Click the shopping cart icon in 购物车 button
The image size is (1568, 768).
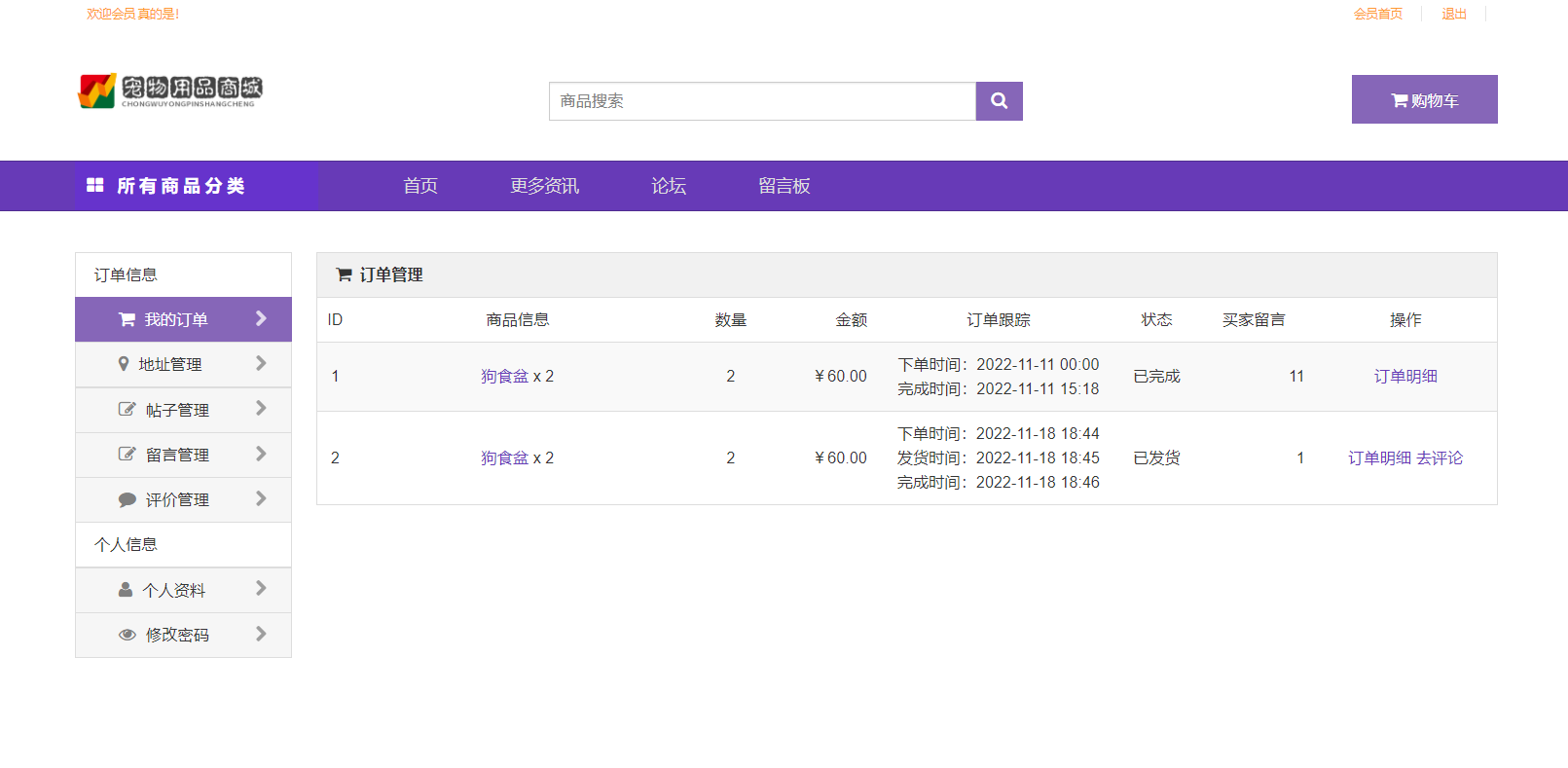[x=1399, y=100]
